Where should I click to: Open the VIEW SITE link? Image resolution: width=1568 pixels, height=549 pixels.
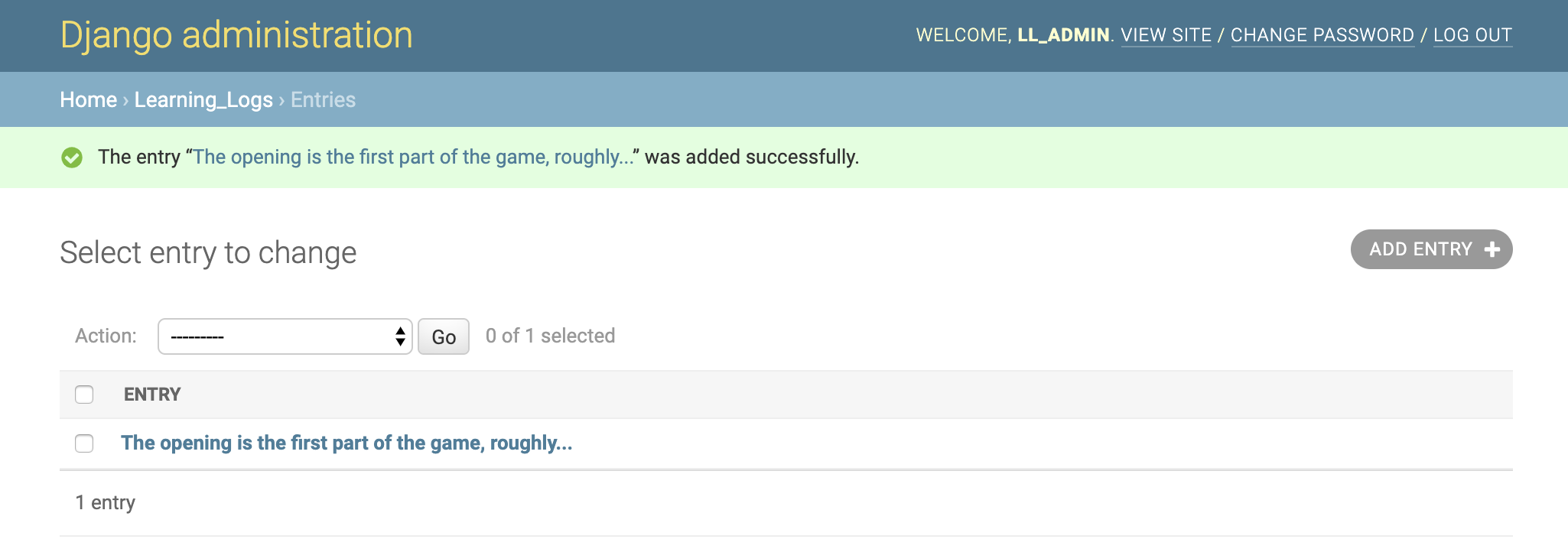pyautogui.click(x=1166, y=35)
